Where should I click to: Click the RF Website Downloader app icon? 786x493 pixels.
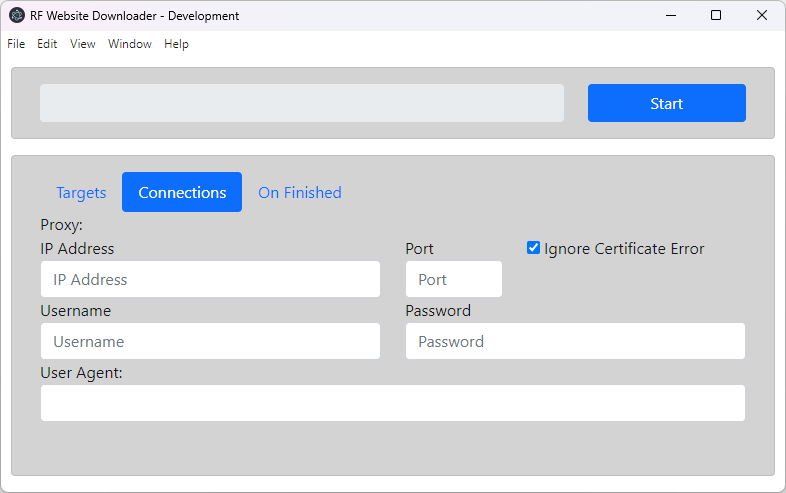click(x=17, y=16)
